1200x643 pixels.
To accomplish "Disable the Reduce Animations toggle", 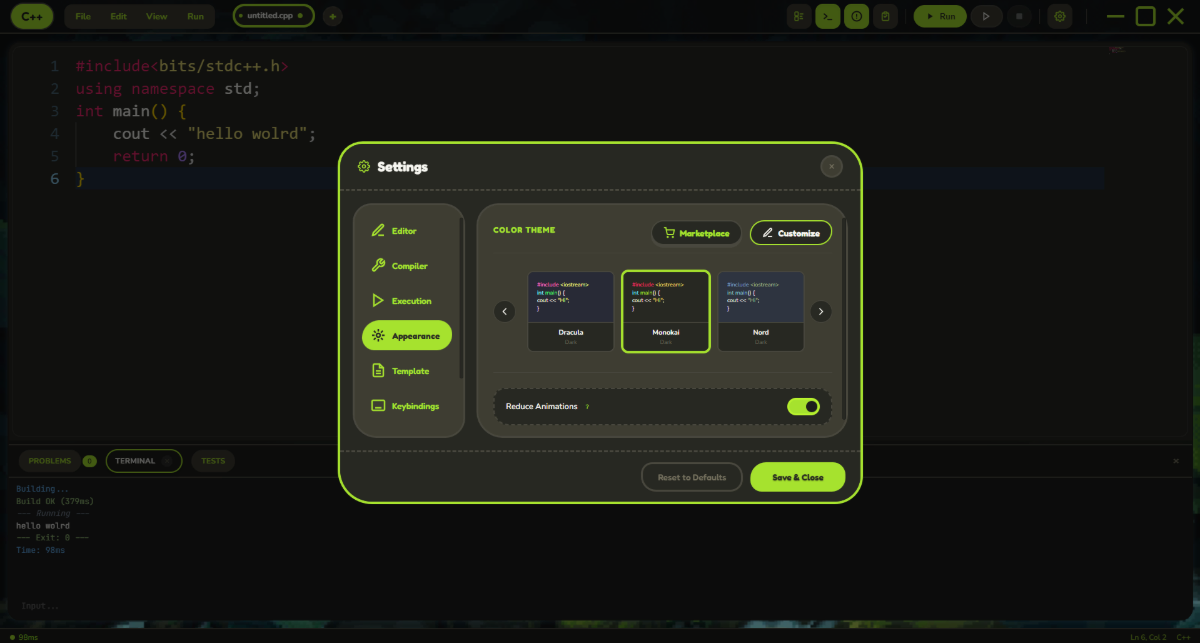I will click(x=804, y=406).
